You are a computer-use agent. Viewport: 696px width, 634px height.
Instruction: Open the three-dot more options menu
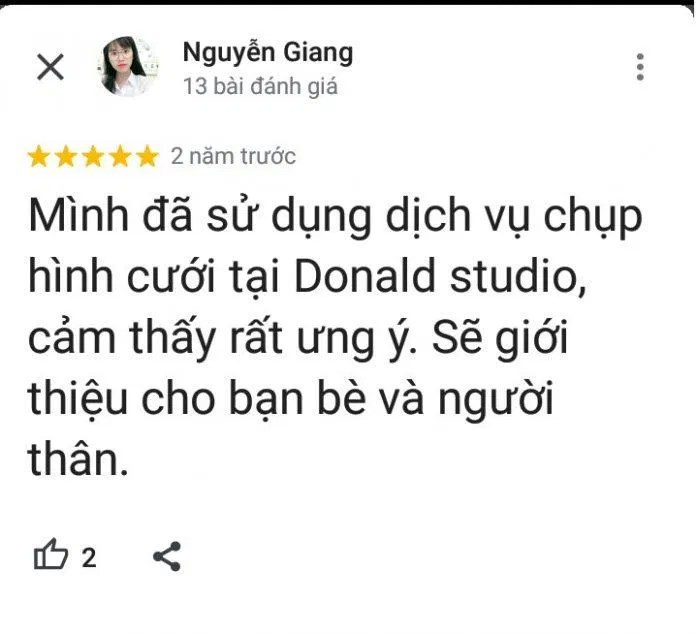[x=640, y=67]
